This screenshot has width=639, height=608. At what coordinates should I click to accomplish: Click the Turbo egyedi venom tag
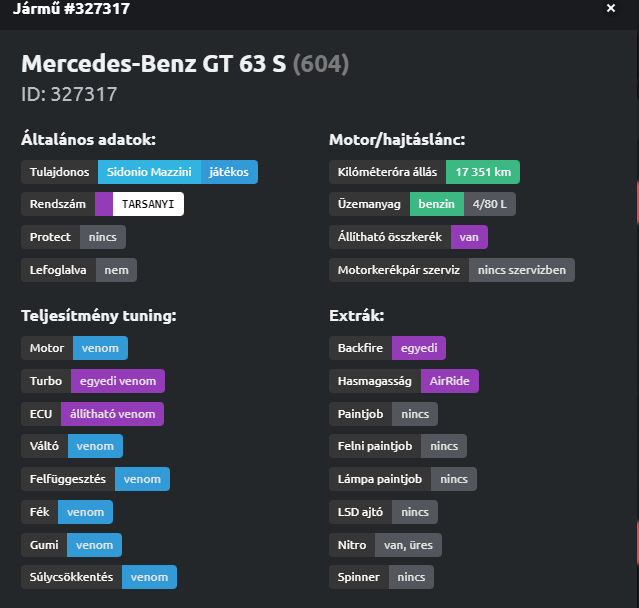[x=117, y=381]
